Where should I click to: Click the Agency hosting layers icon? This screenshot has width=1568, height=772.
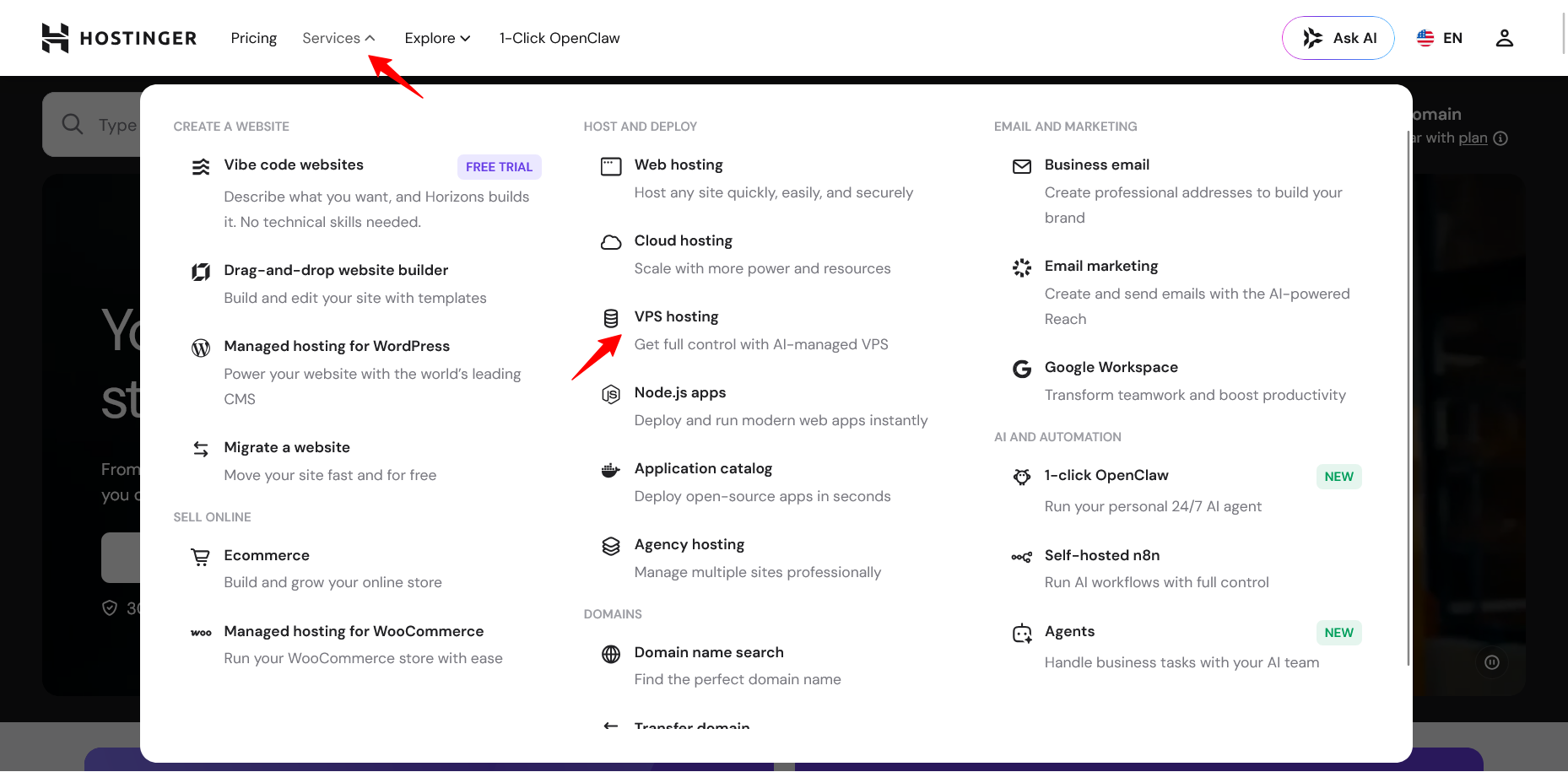click(611, 546)
